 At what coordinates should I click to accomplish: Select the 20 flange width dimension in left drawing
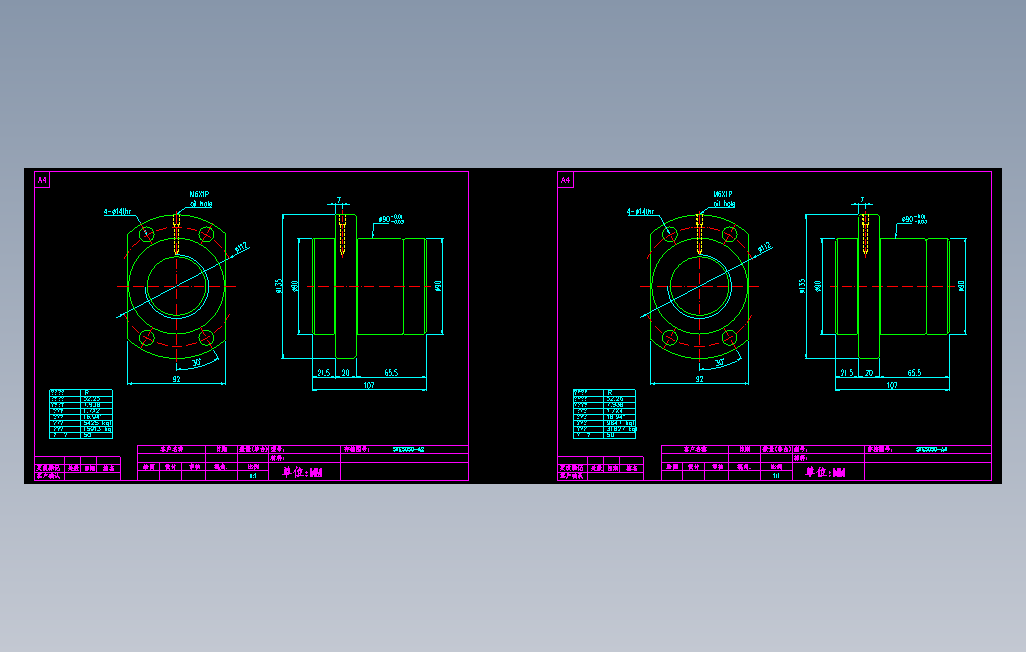tap(345, 372)
